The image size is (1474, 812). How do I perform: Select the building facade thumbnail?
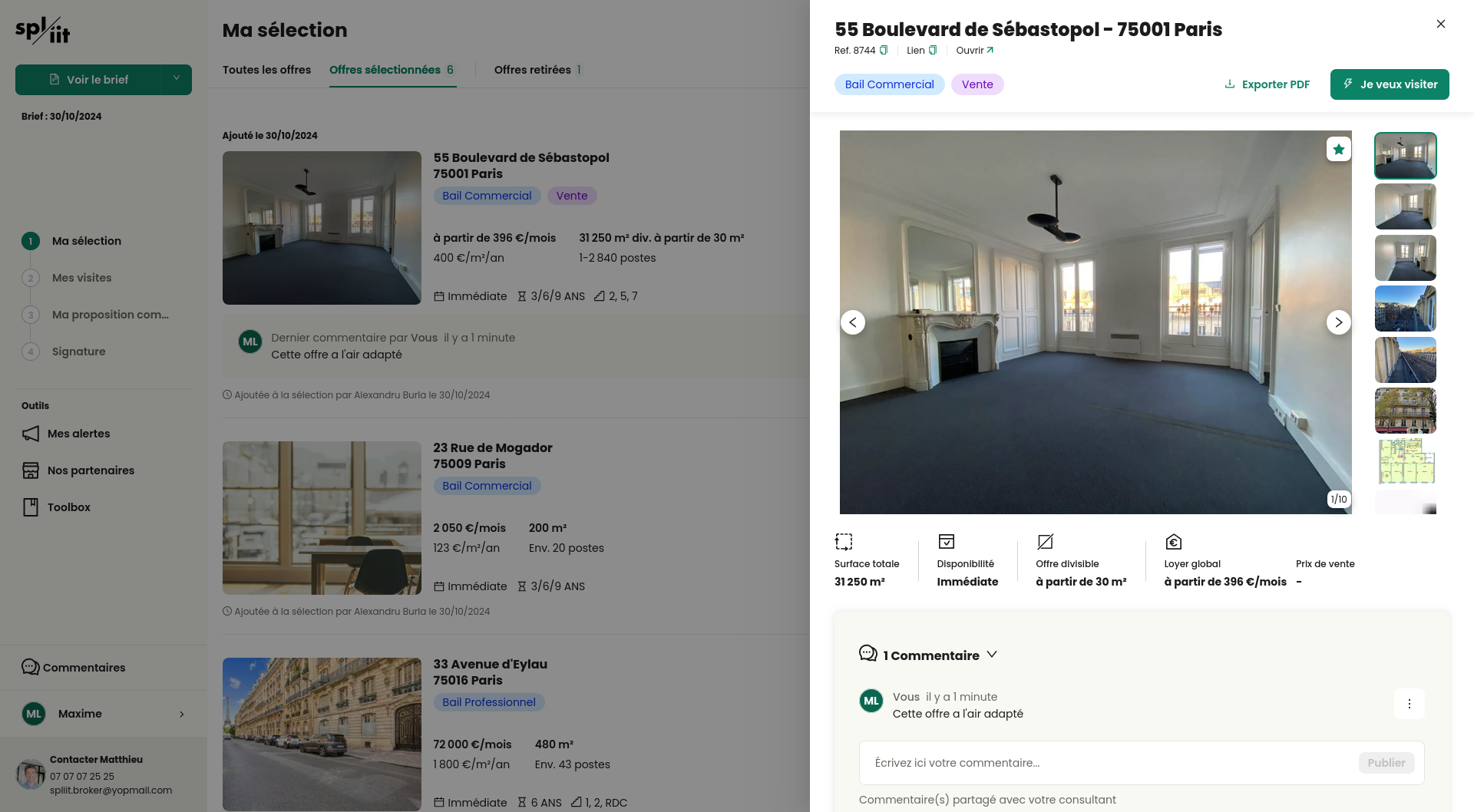(1405, 411)
